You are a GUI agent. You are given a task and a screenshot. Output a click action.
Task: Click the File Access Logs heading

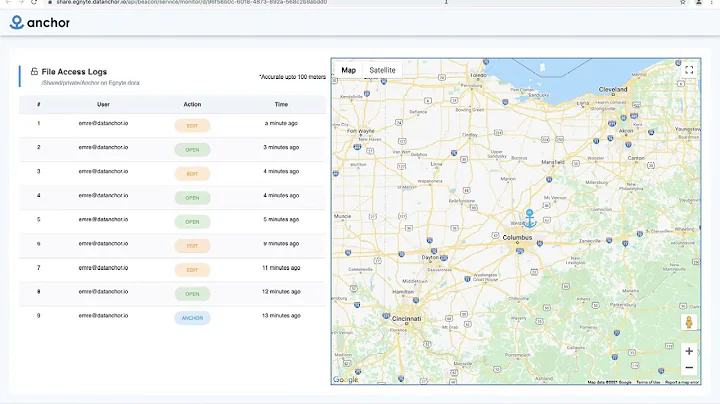coord(74,72)
